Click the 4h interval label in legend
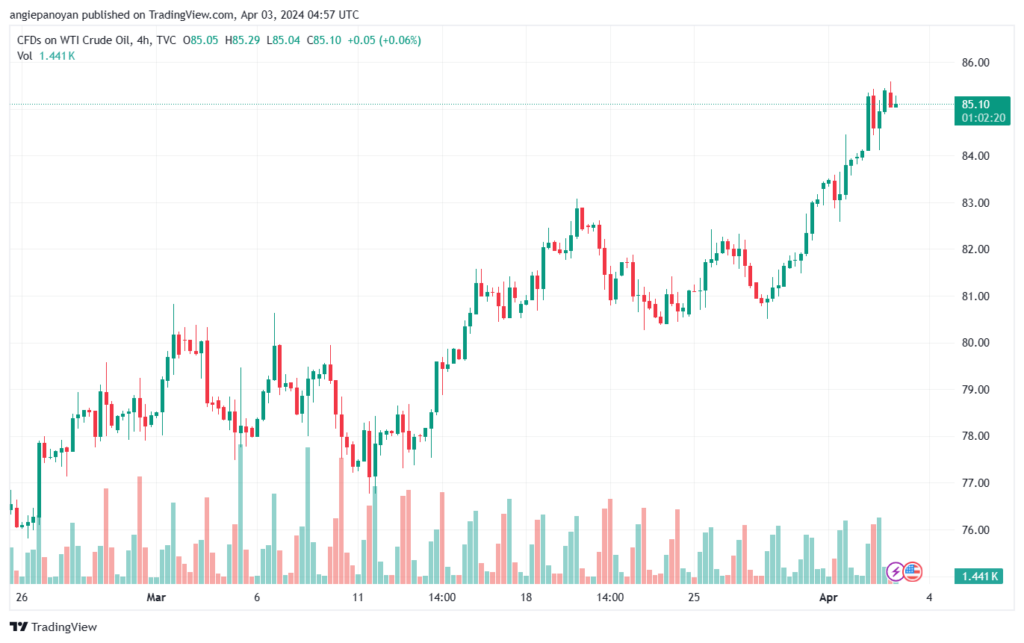Screen dimensions: 1024x643 coord(142,40)
